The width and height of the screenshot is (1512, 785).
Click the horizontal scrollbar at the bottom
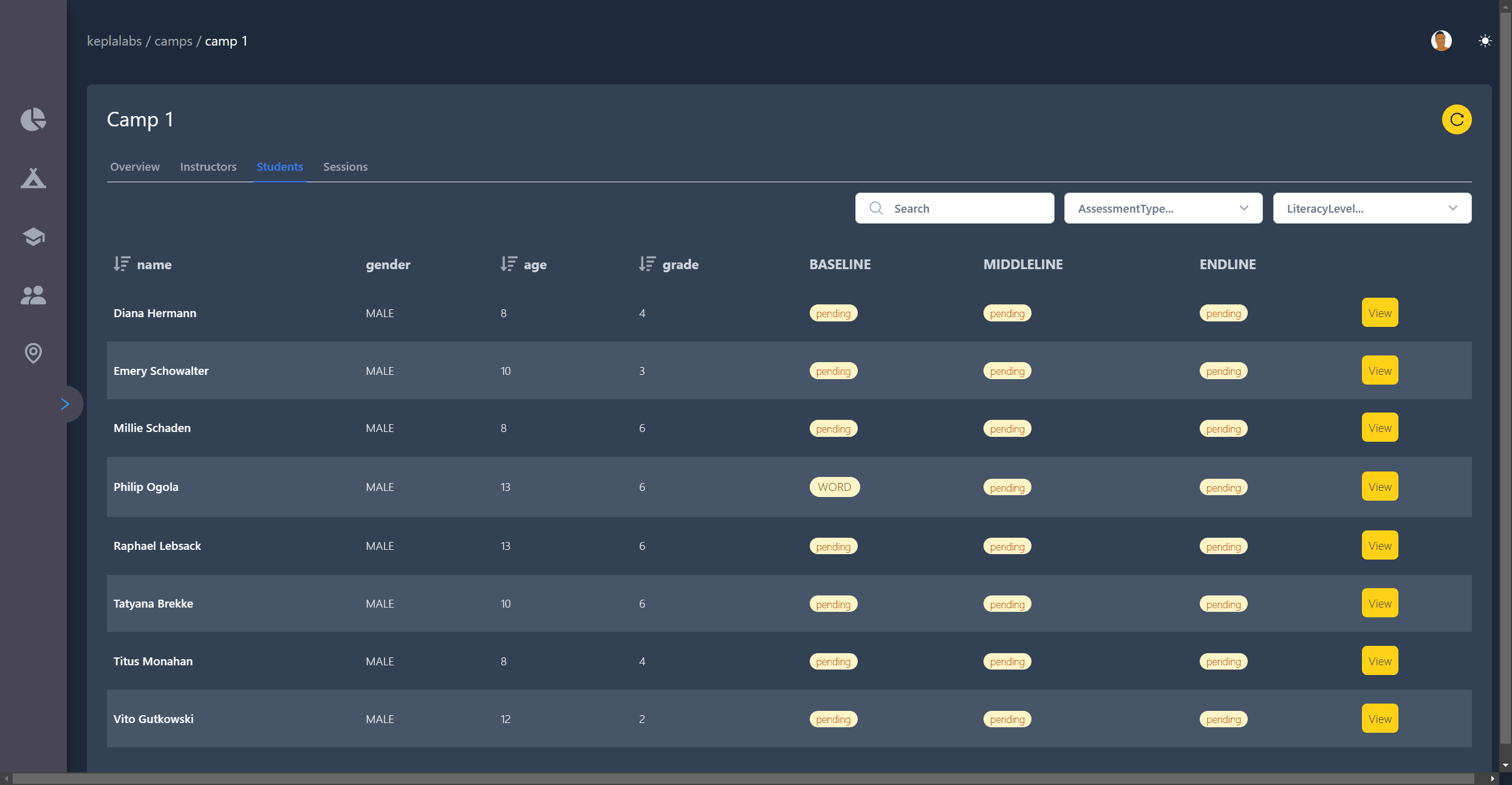742,778
